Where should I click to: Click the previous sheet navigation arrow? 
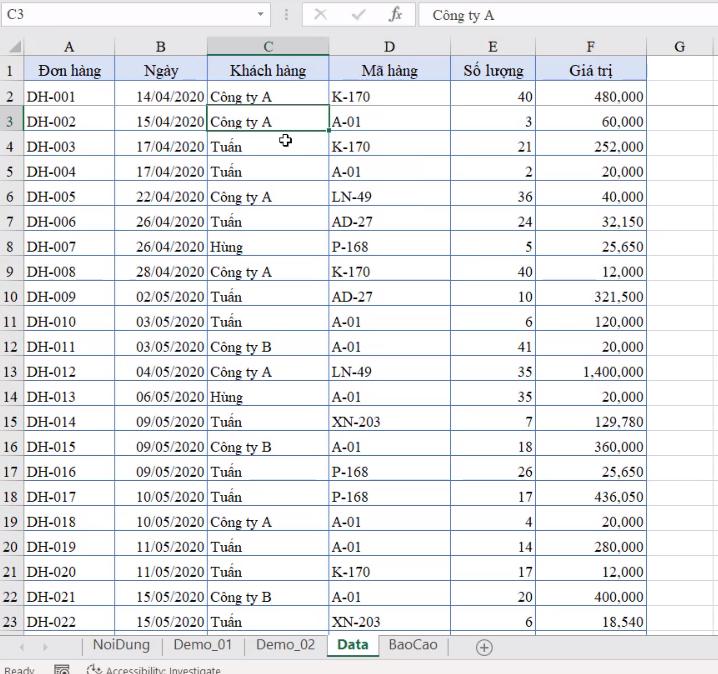coord(22,647)
